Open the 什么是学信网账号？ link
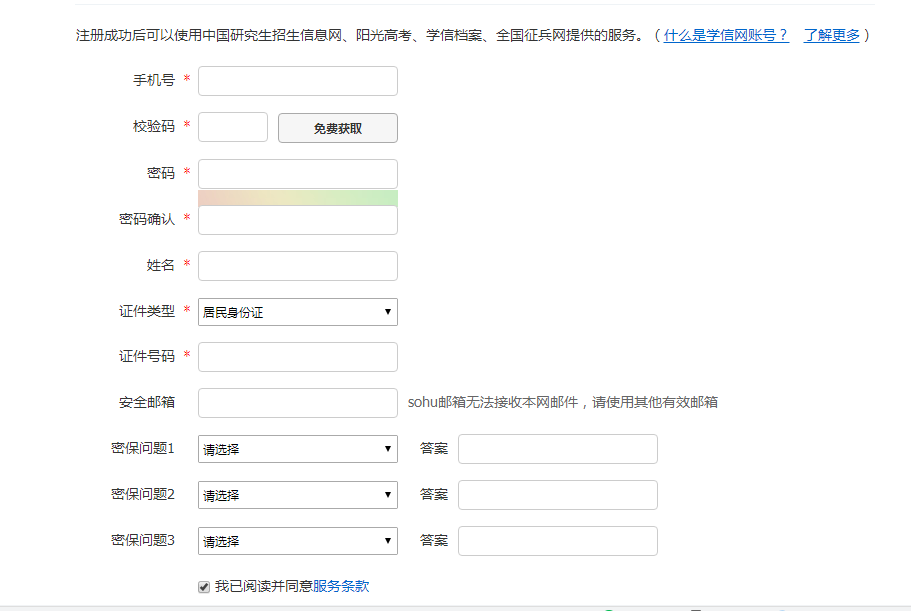Image resolution: width=911 pixels, height=611 pixels. [726, 35]
